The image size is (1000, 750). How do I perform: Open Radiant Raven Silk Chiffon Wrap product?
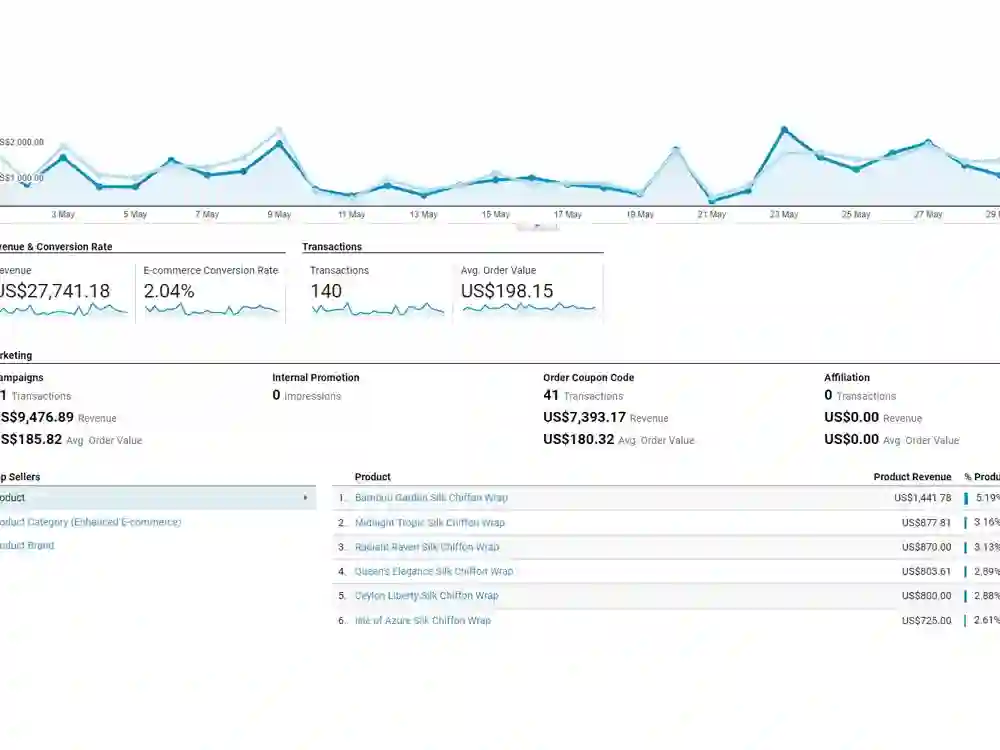point(427,547)
